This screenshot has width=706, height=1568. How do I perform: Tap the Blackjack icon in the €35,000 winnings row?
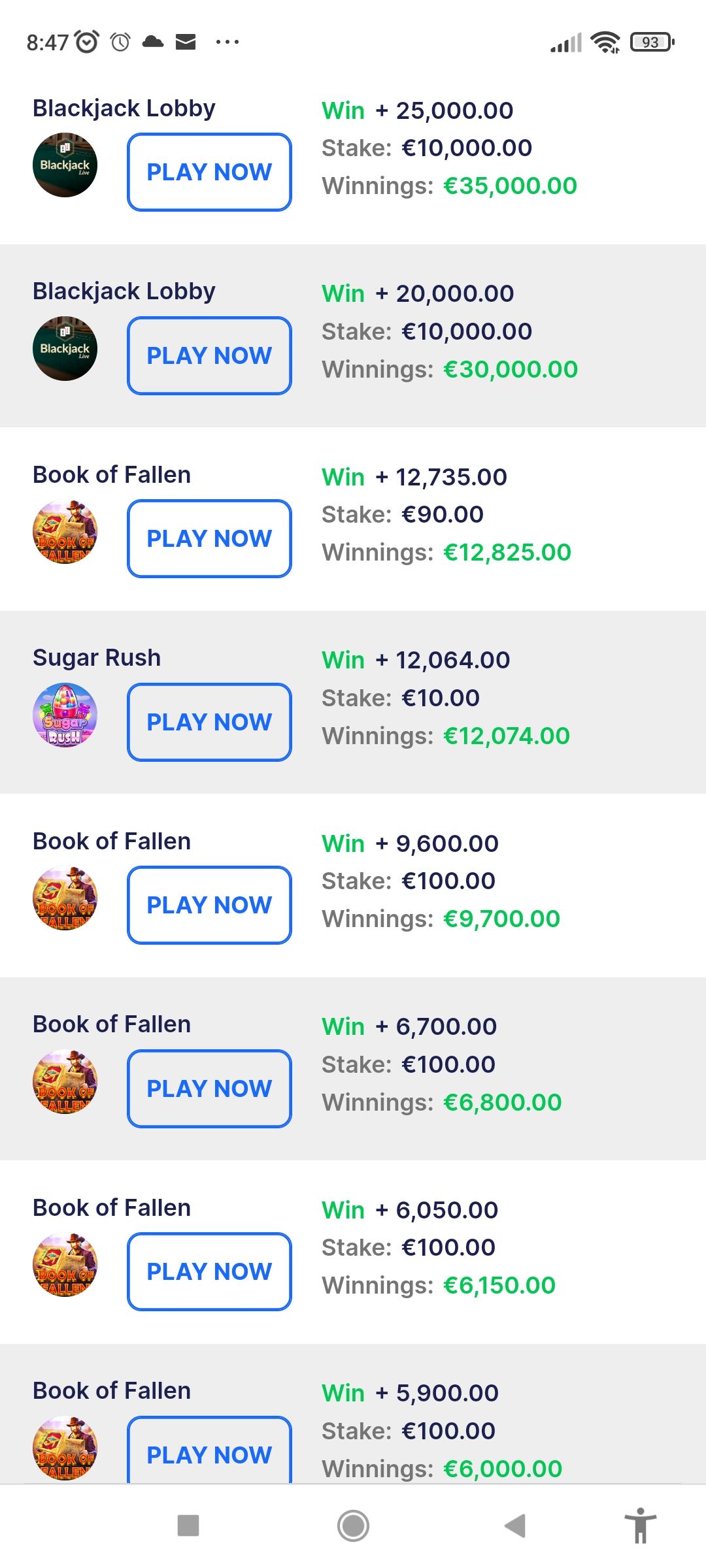(65, 165)
